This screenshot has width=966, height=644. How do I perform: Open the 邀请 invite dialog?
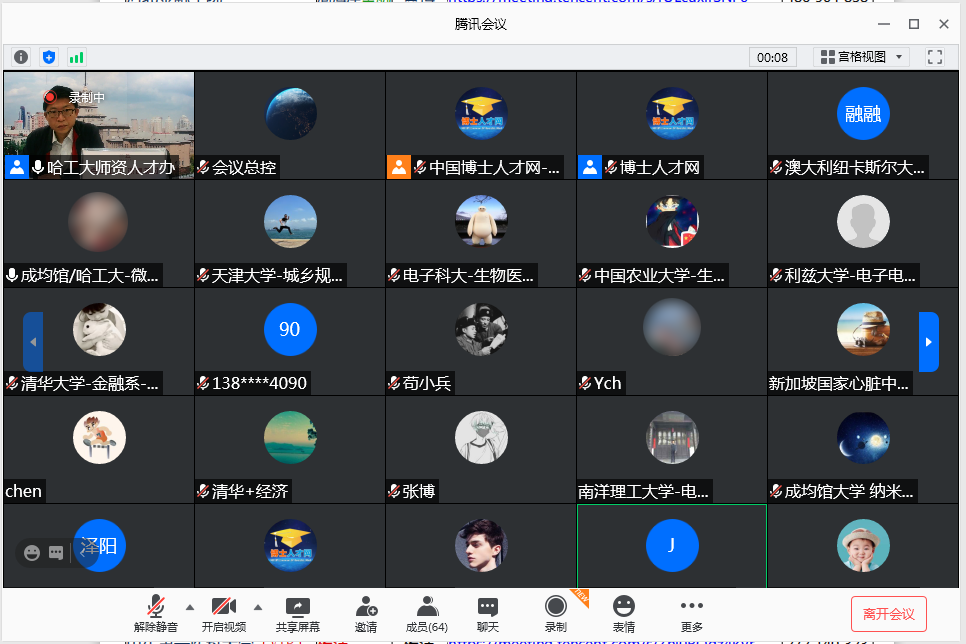point(366,614)
